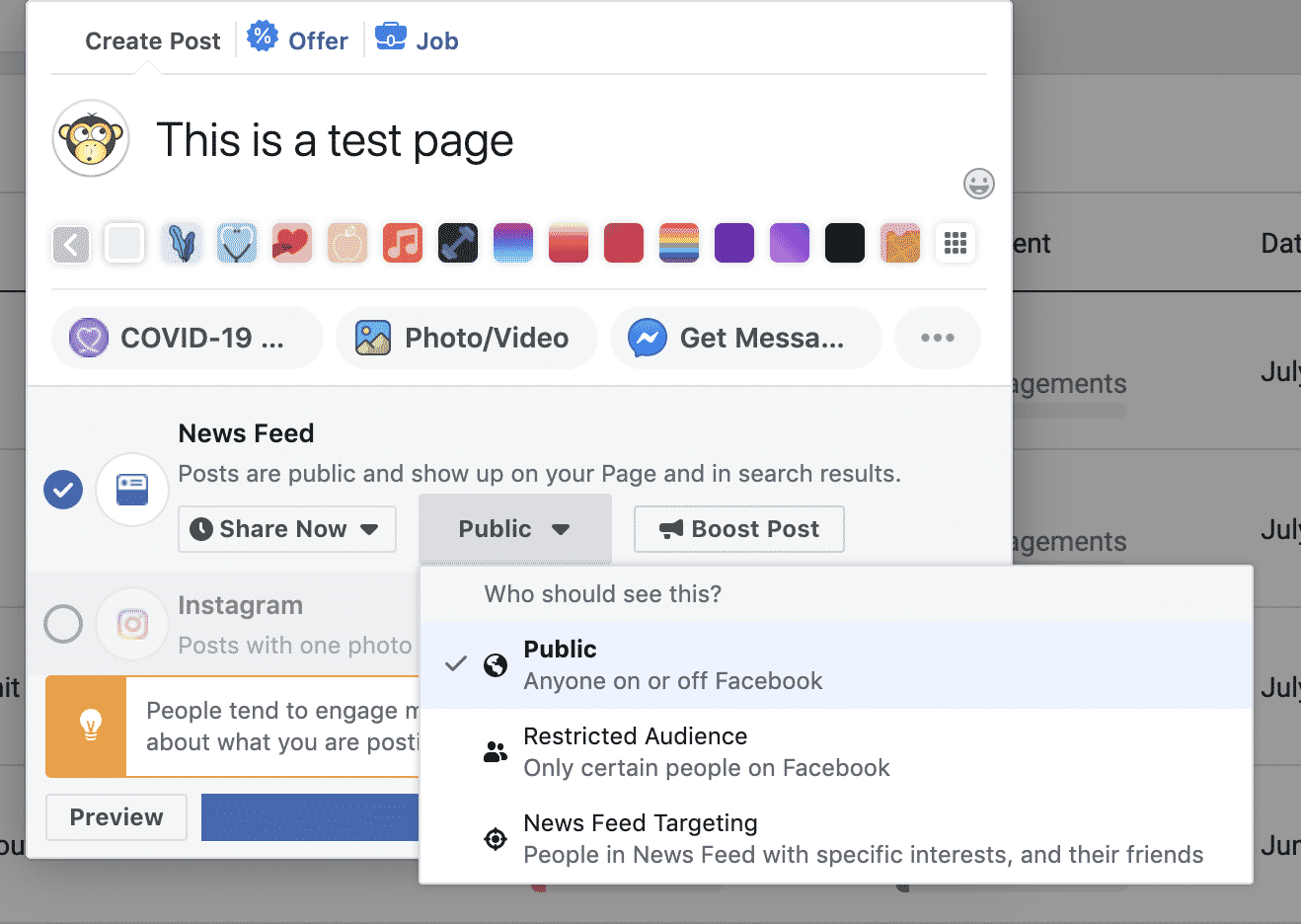This screenshot has width=1301, height=924.
Task: Select the dumbbell fitness background
Action: pos(458,243)
